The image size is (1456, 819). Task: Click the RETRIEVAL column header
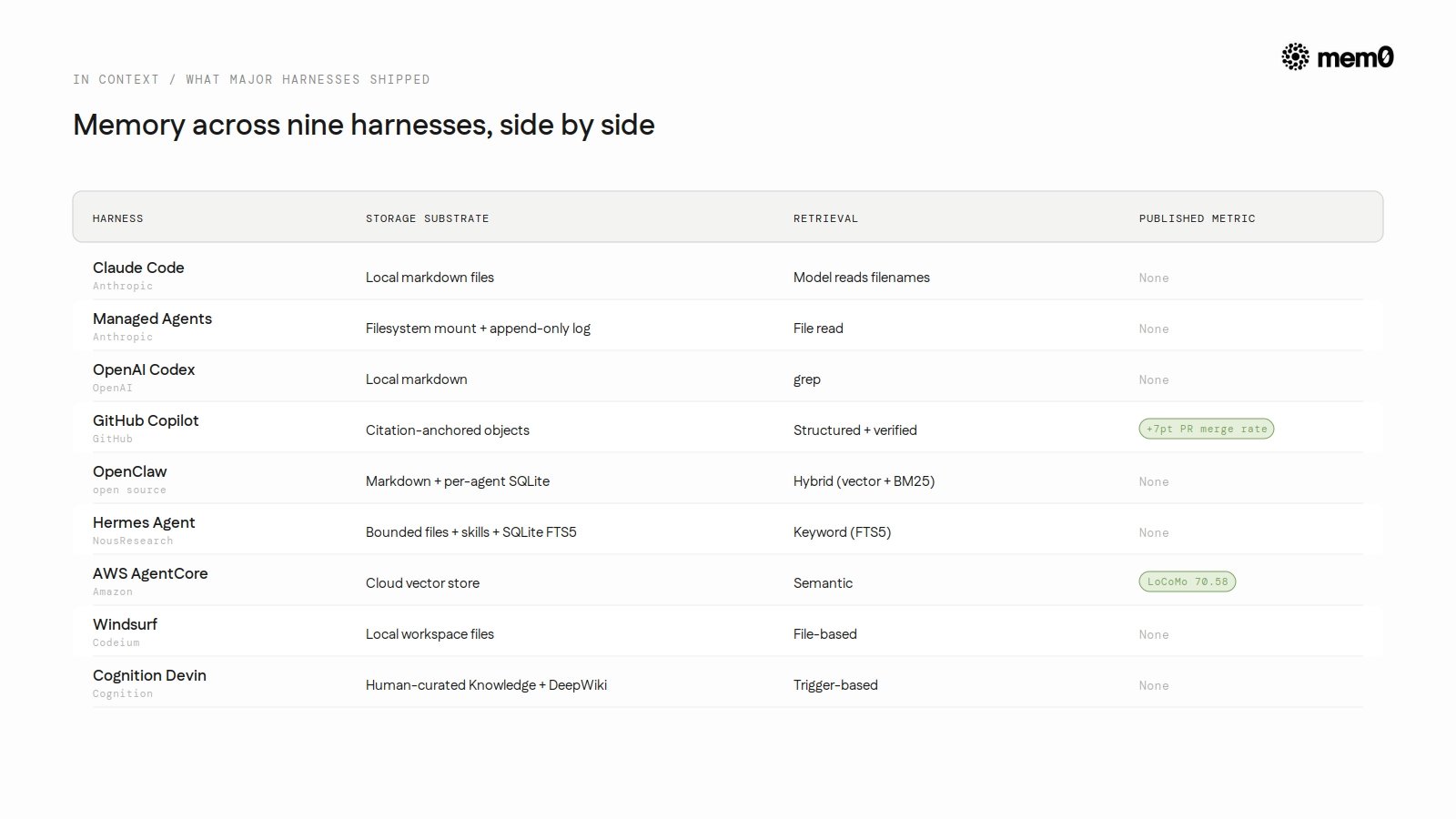pyautogui.click(x=825, y=218)
